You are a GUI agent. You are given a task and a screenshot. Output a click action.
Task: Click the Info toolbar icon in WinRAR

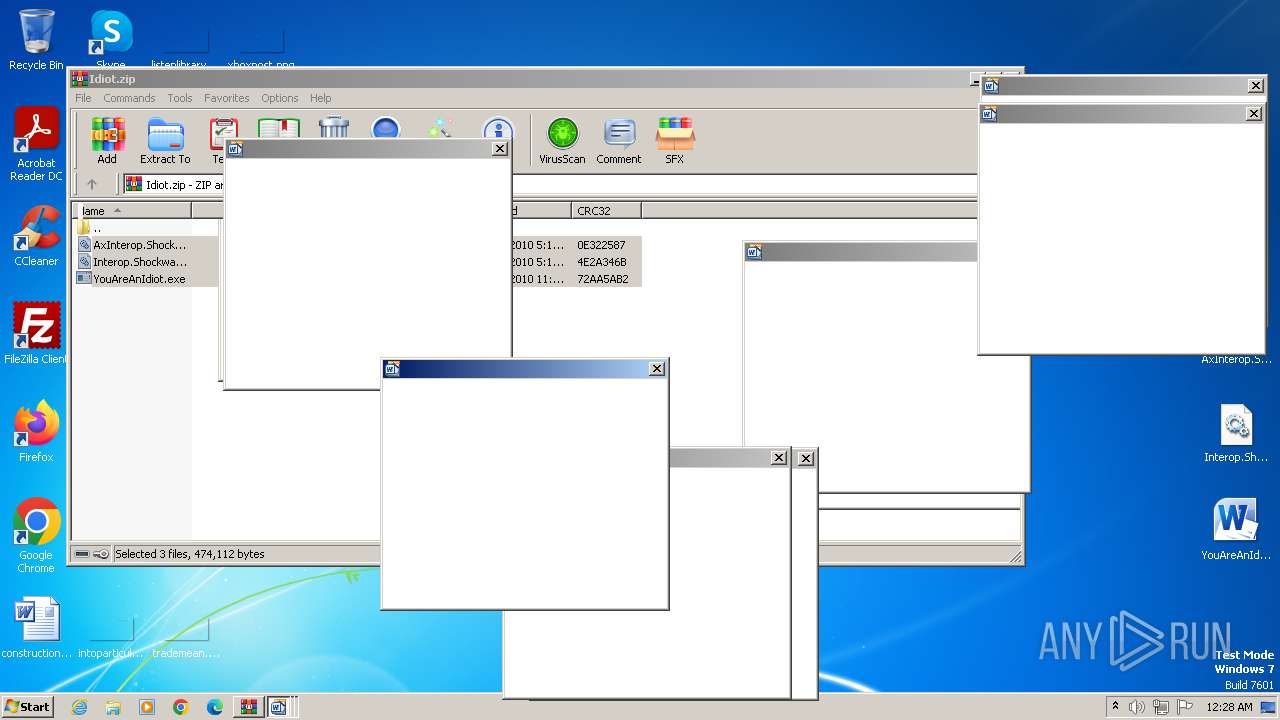pos(498,128)
